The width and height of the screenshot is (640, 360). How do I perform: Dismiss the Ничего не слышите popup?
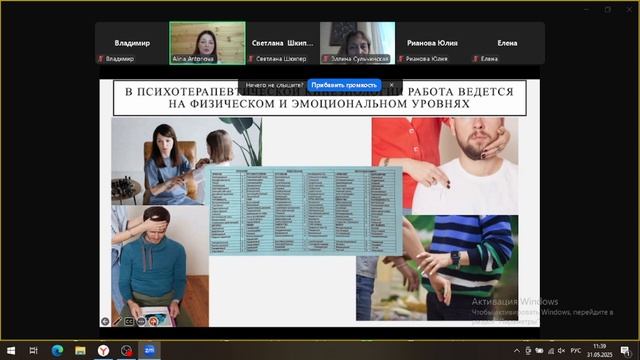392,85
